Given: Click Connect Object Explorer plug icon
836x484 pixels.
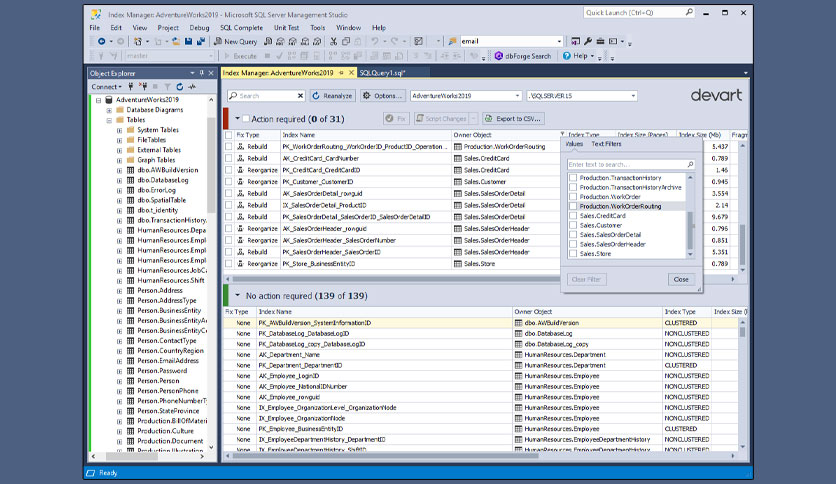Looking at the screenshot, I should point(131,86).
